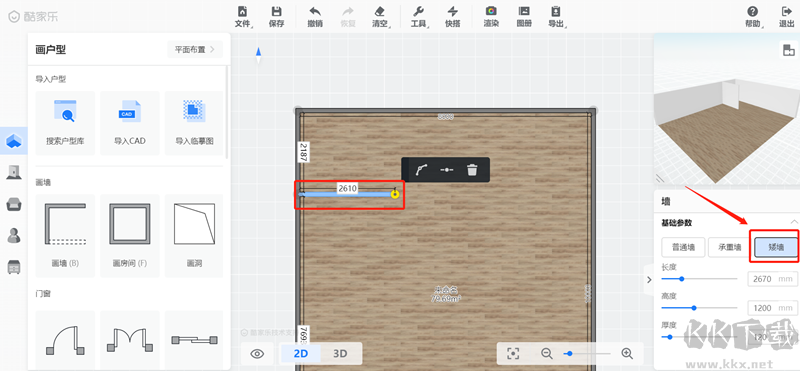Open the 平面布置 menu
Viewport: 800px width, 371px height.
[195, 50]
